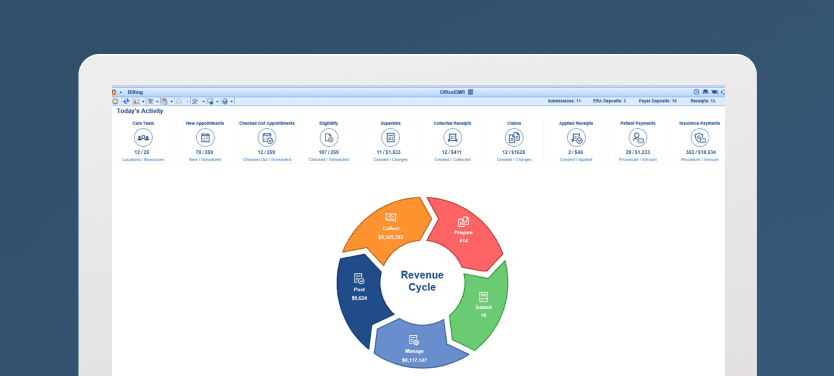
Task: Expand the dropdown arrow beside tools wrench icon
Action: coord(203,102)
